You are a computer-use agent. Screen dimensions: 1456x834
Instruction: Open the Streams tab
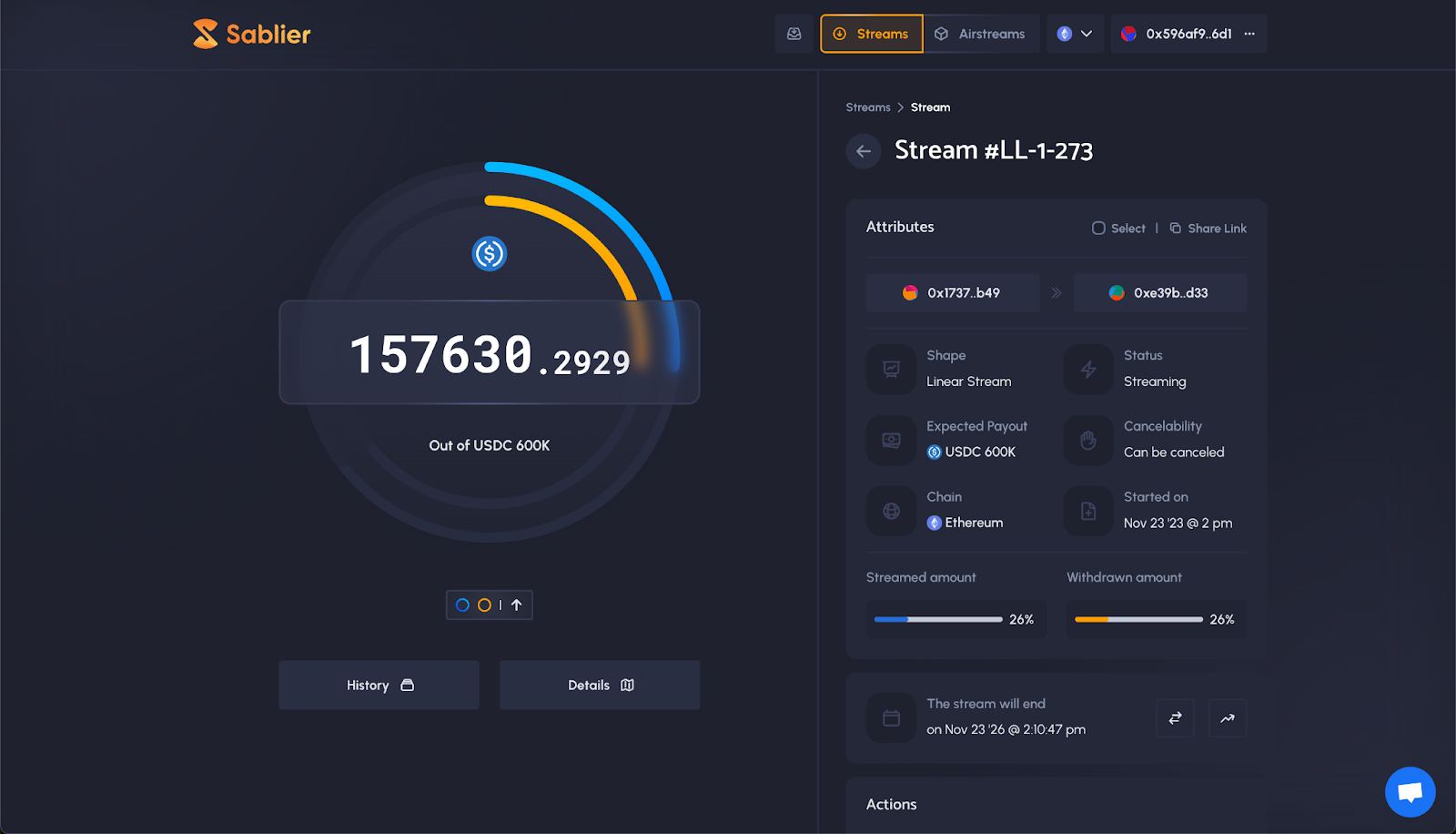pyautogui.click(x=872, y=34)
